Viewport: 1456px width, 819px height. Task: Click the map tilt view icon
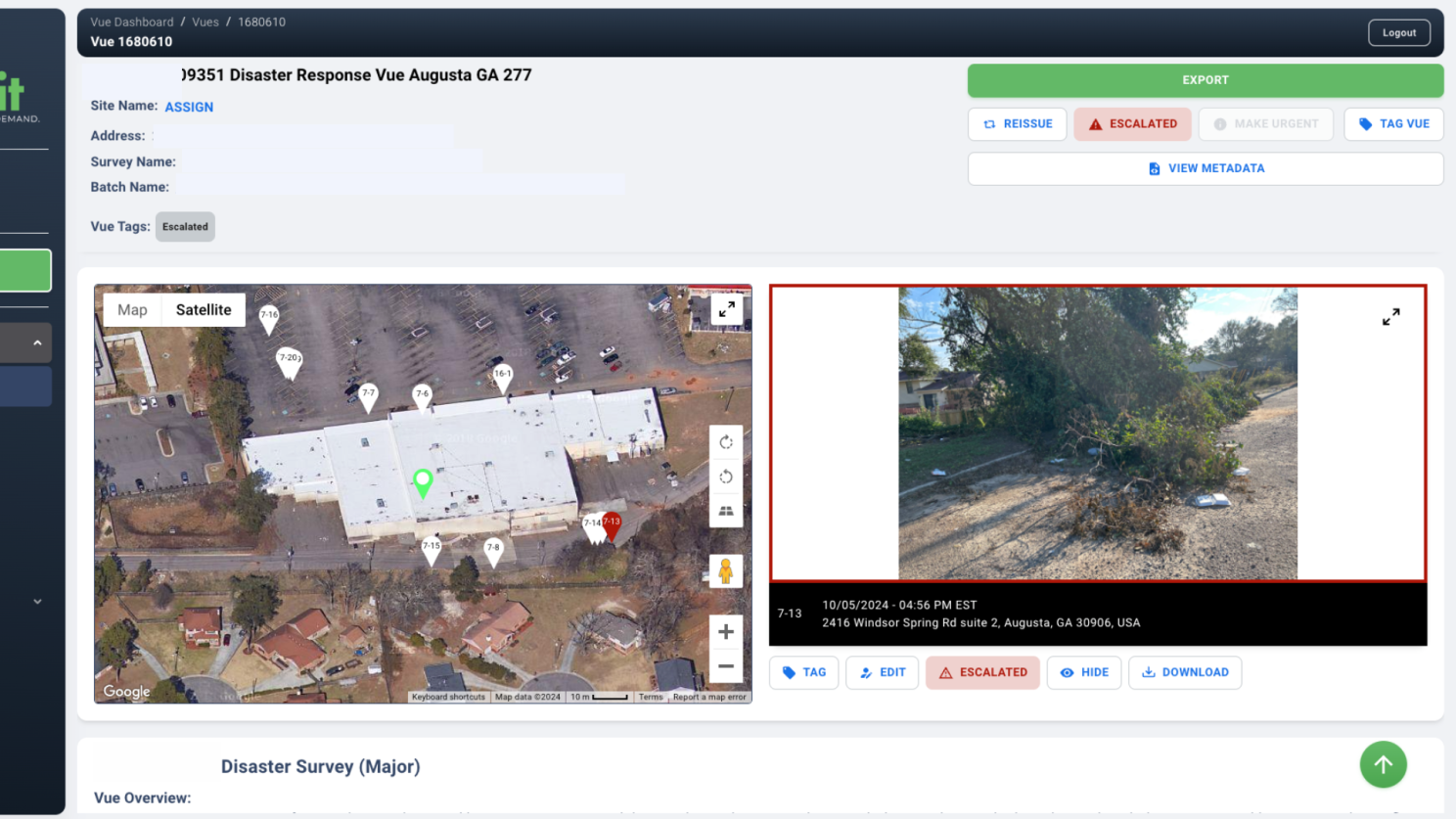[x=726, y=511]
